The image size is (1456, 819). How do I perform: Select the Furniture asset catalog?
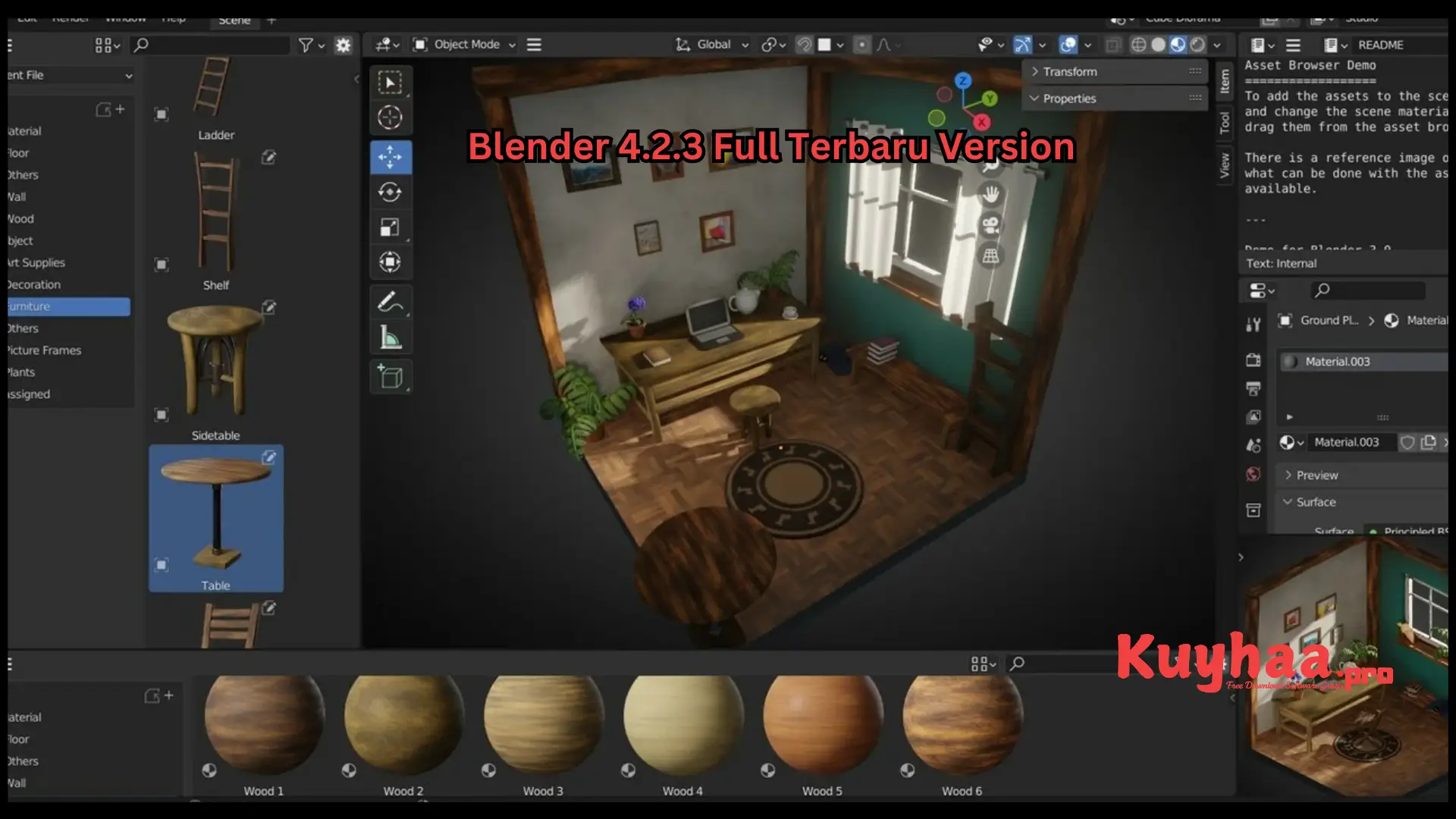pyautogui.click(x=69, y=306)
